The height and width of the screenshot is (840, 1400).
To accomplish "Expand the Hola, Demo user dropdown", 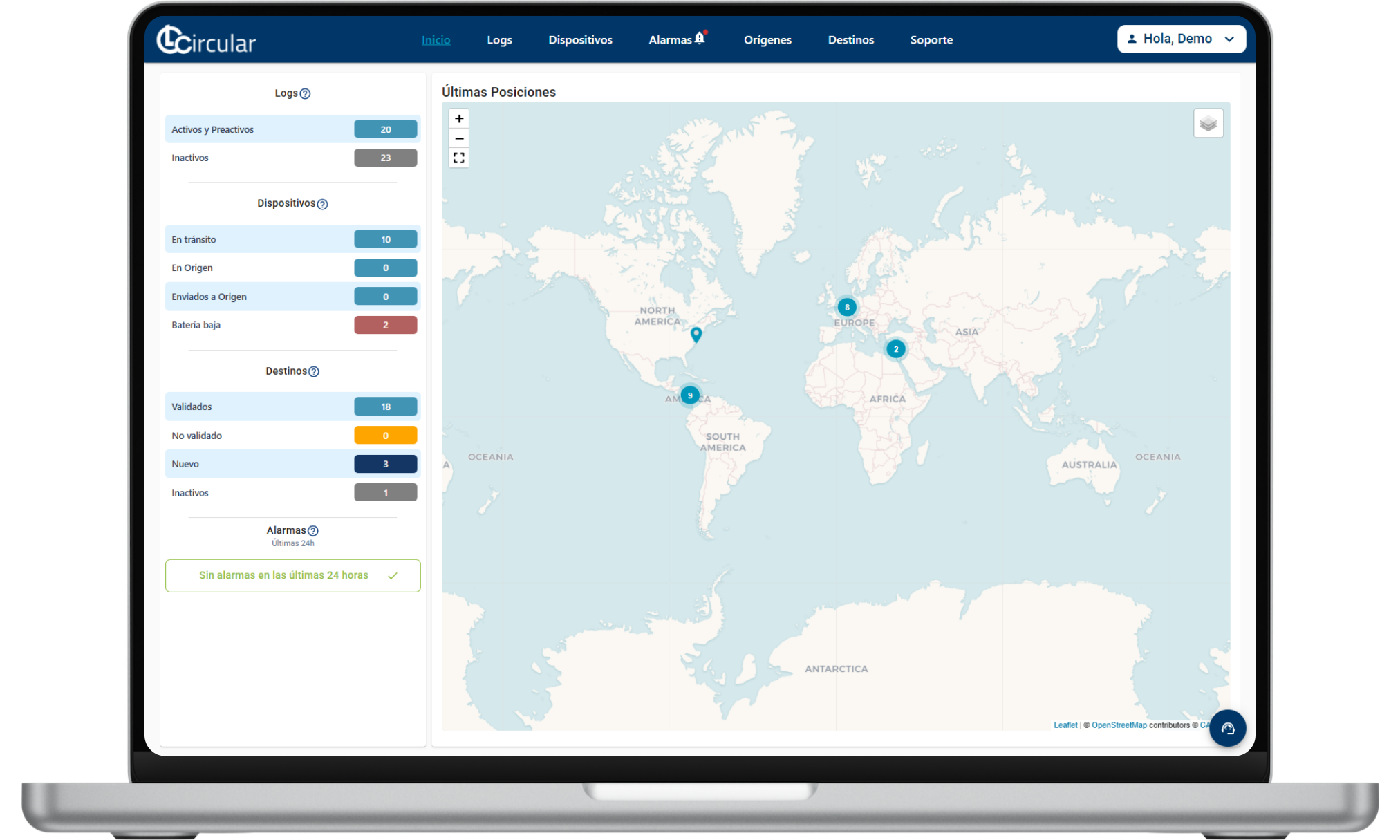I will click(x=1181, y=39).
